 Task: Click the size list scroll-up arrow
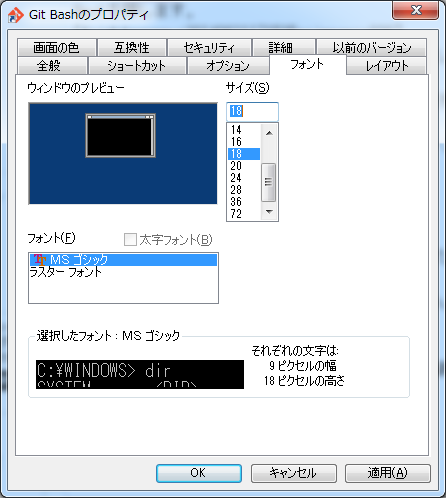(269, 133)
